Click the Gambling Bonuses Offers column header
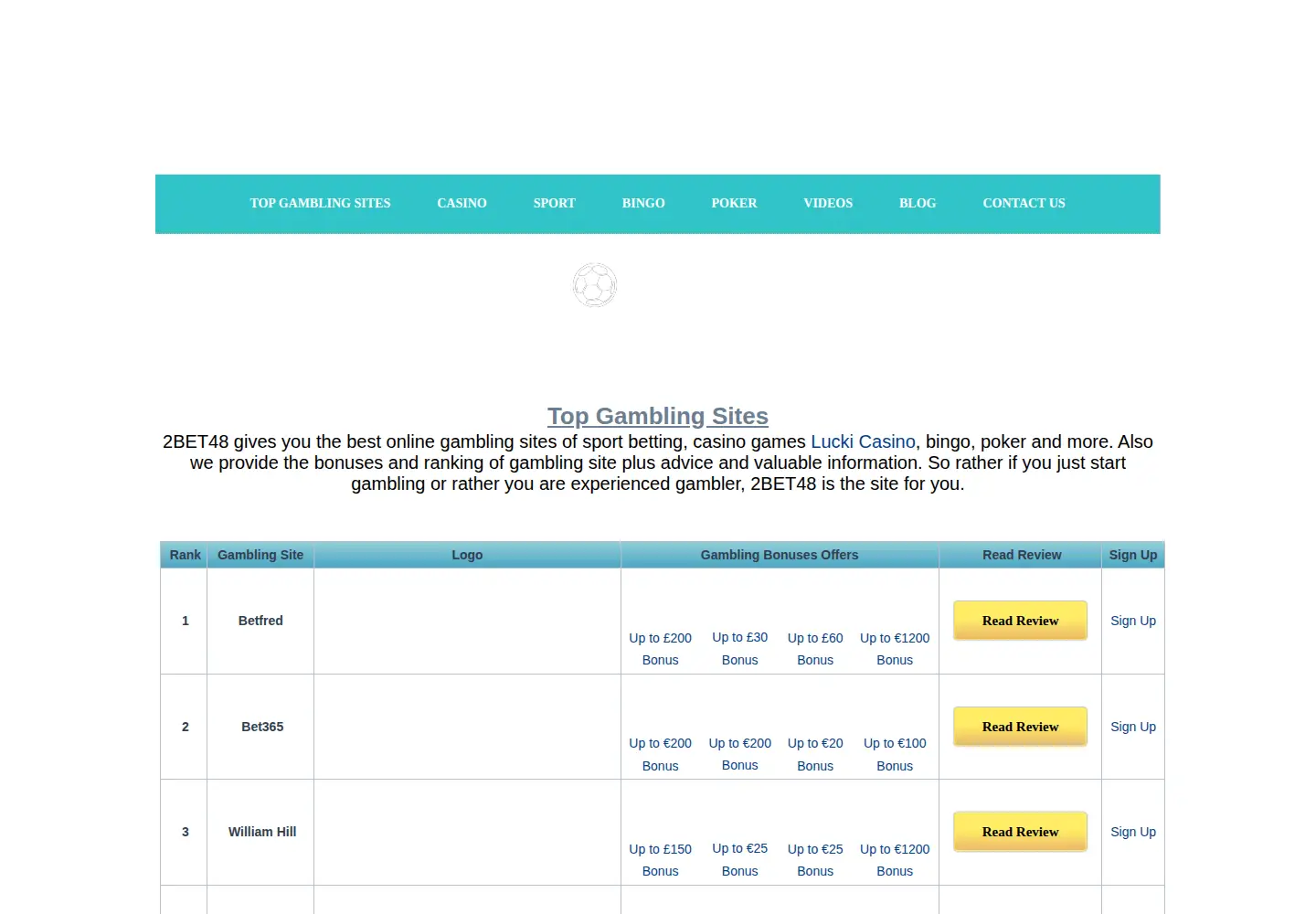 point(780,555)
